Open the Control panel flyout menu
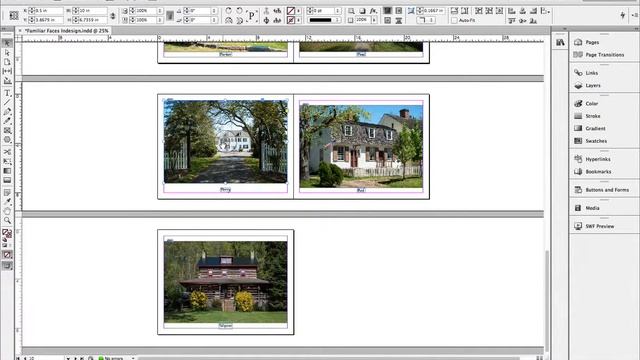 (635, 15)
